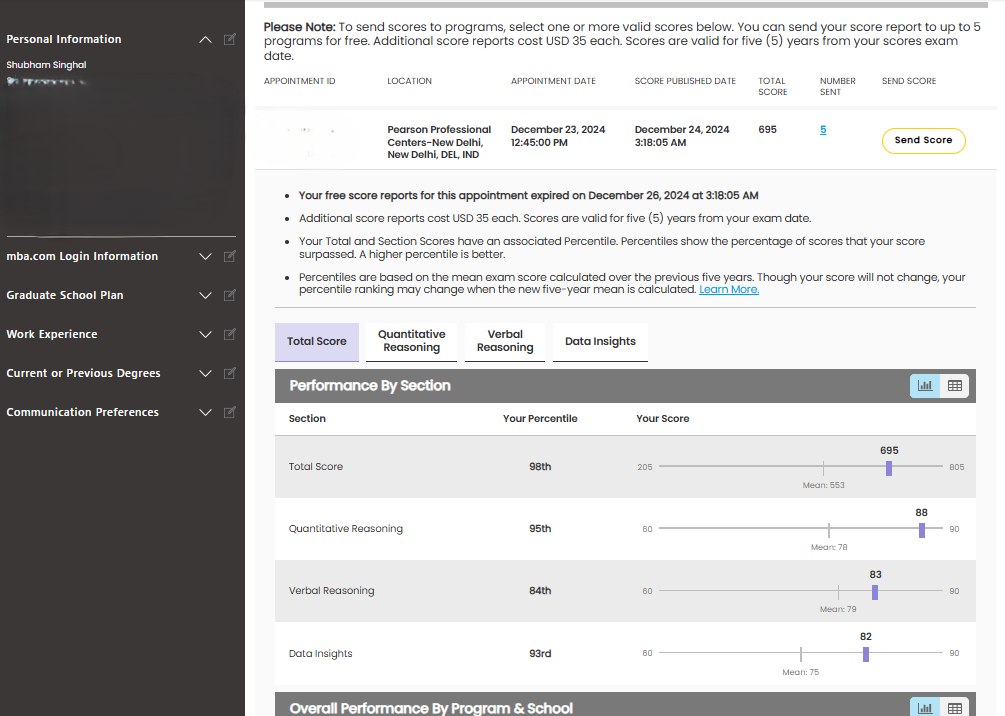Collapse the Personal Information section
Screen dimensions: 1005x716
[205, 40]
